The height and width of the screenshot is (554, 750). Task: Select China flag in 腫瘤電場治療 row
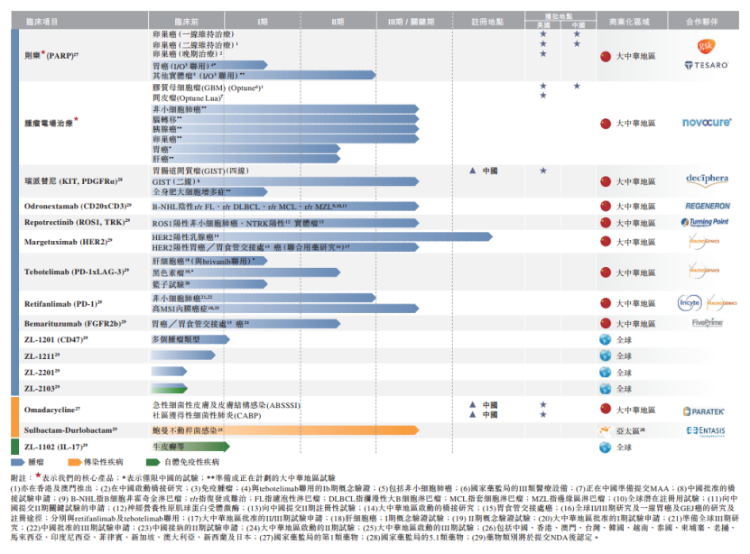[x=606, y=123]
